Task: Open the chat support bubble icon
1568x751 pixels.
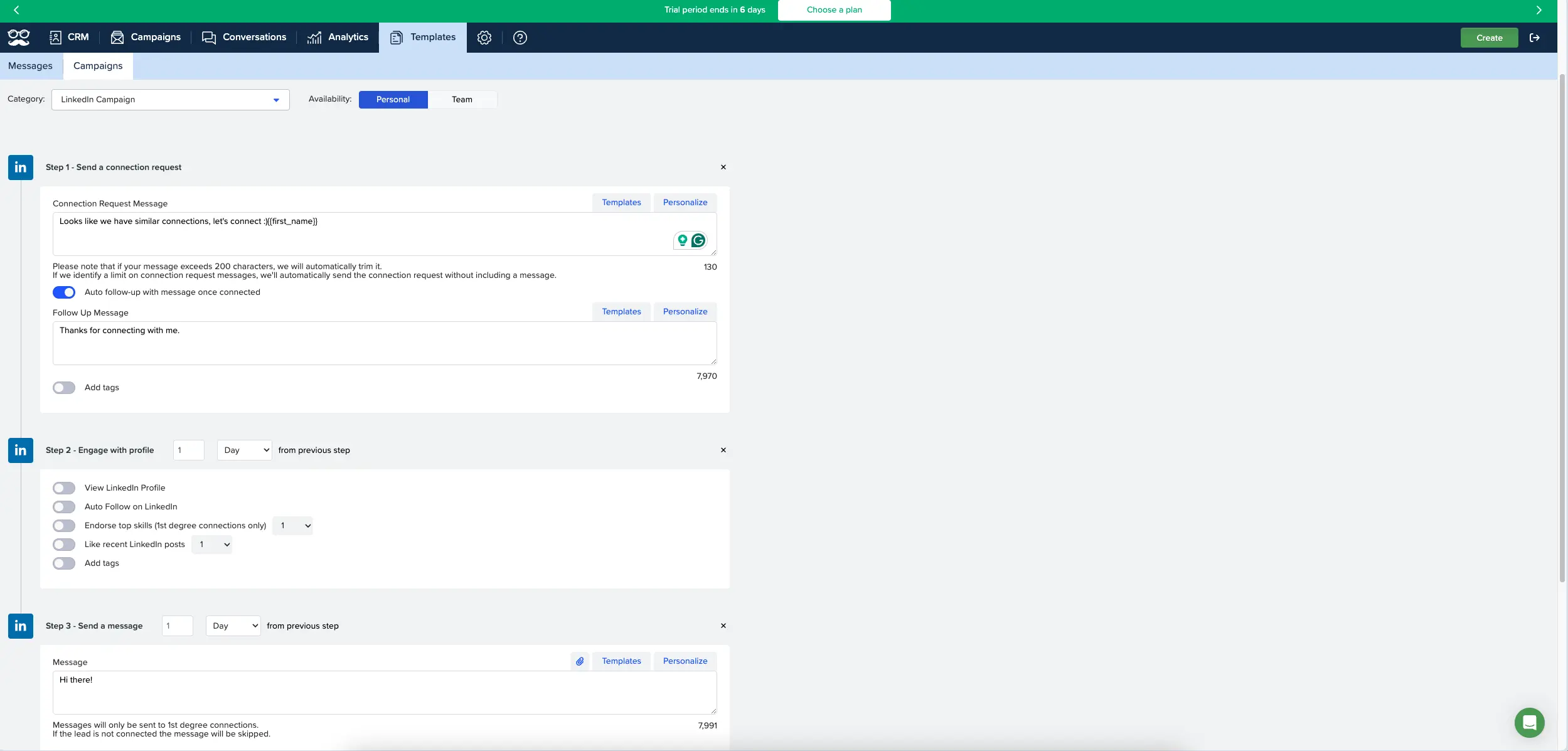Action: coord(1529,723)
